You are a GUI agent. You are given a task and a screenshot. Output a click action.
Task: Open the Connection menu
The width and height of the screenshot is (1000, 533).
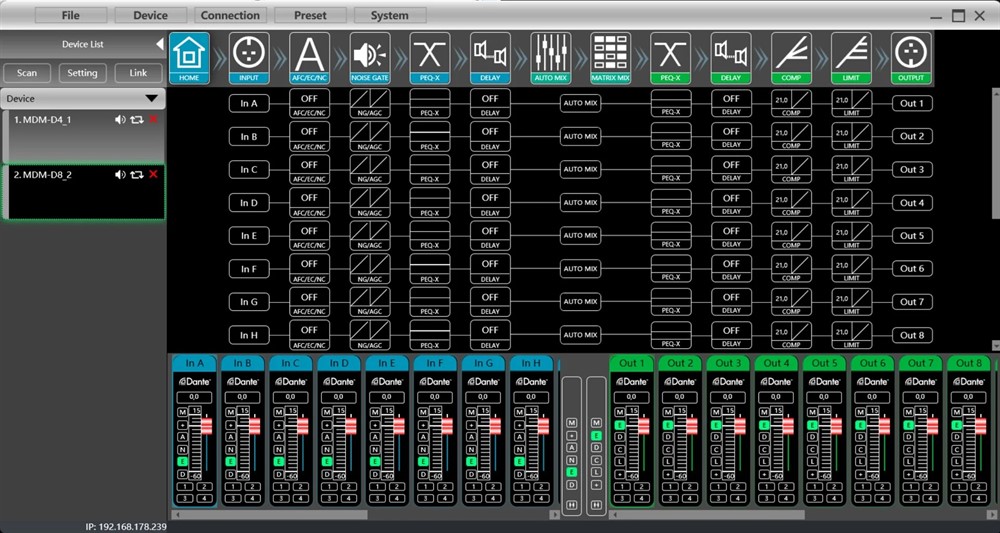(230, 15)
